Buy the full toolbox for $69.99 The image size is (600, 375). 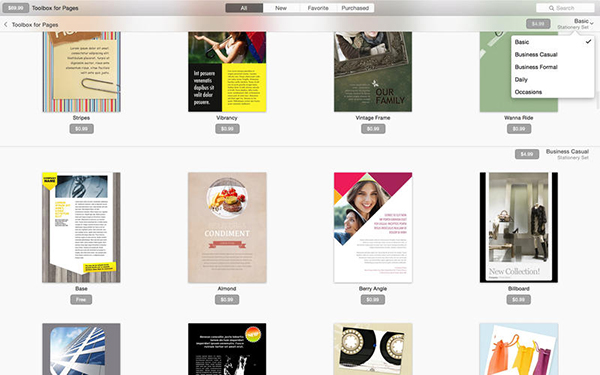(x=16, y=8)
